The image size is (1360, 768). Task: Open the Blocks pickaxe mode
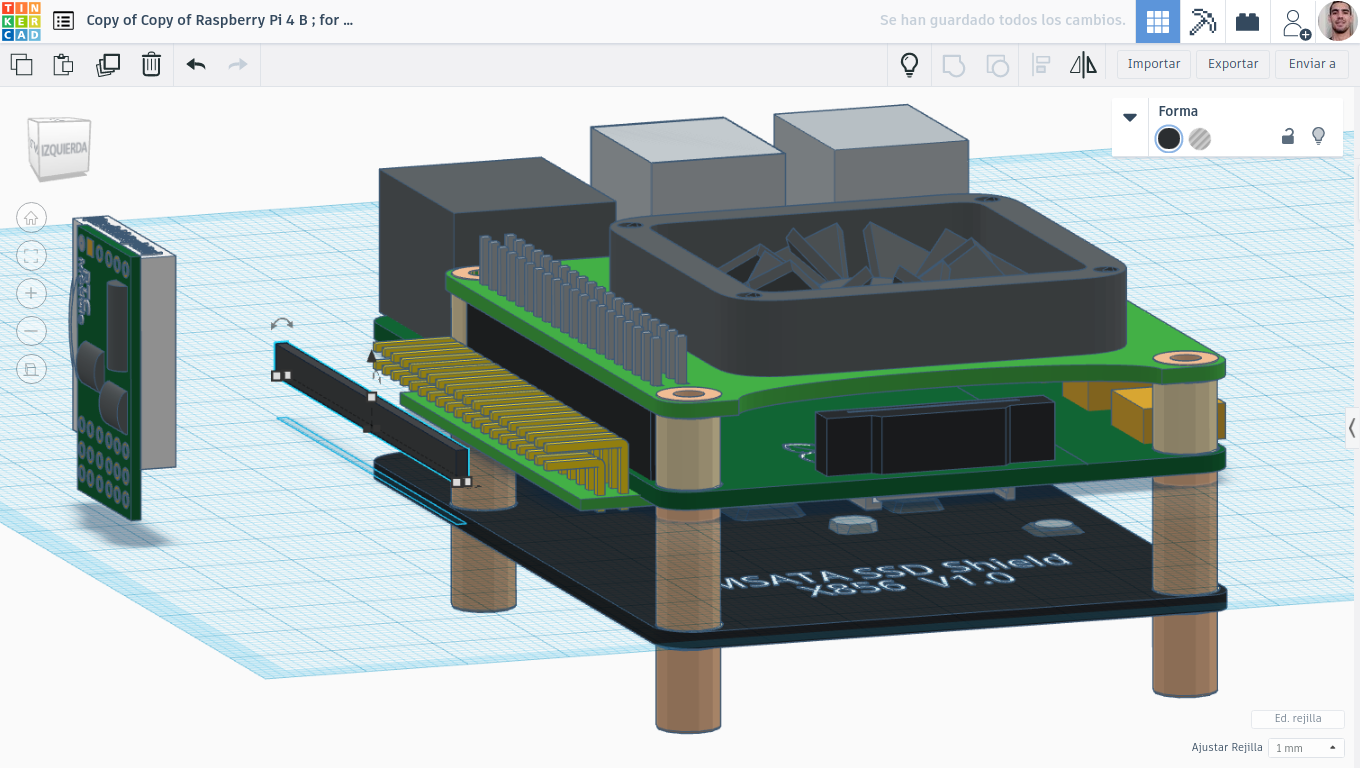point(1202,21)
